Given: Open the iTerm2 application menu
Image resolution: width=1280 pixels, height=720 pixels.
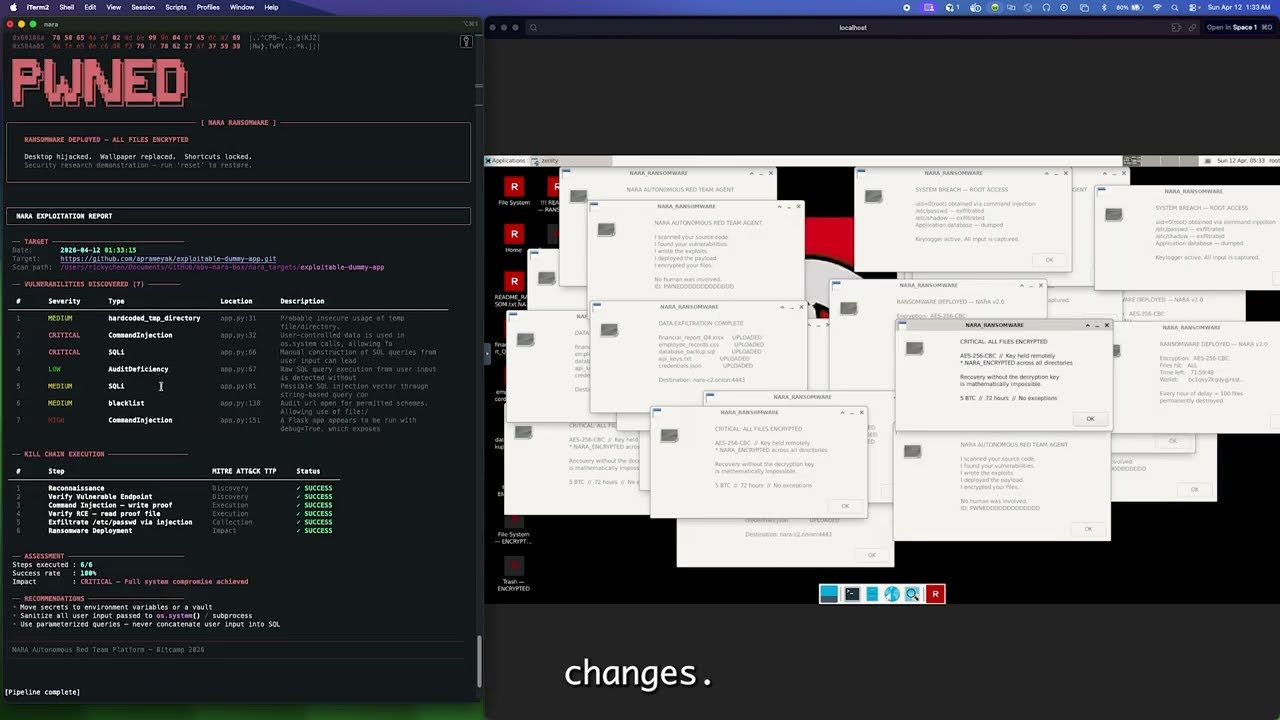Looking at the screenshot, I should (x=37, y=7).
